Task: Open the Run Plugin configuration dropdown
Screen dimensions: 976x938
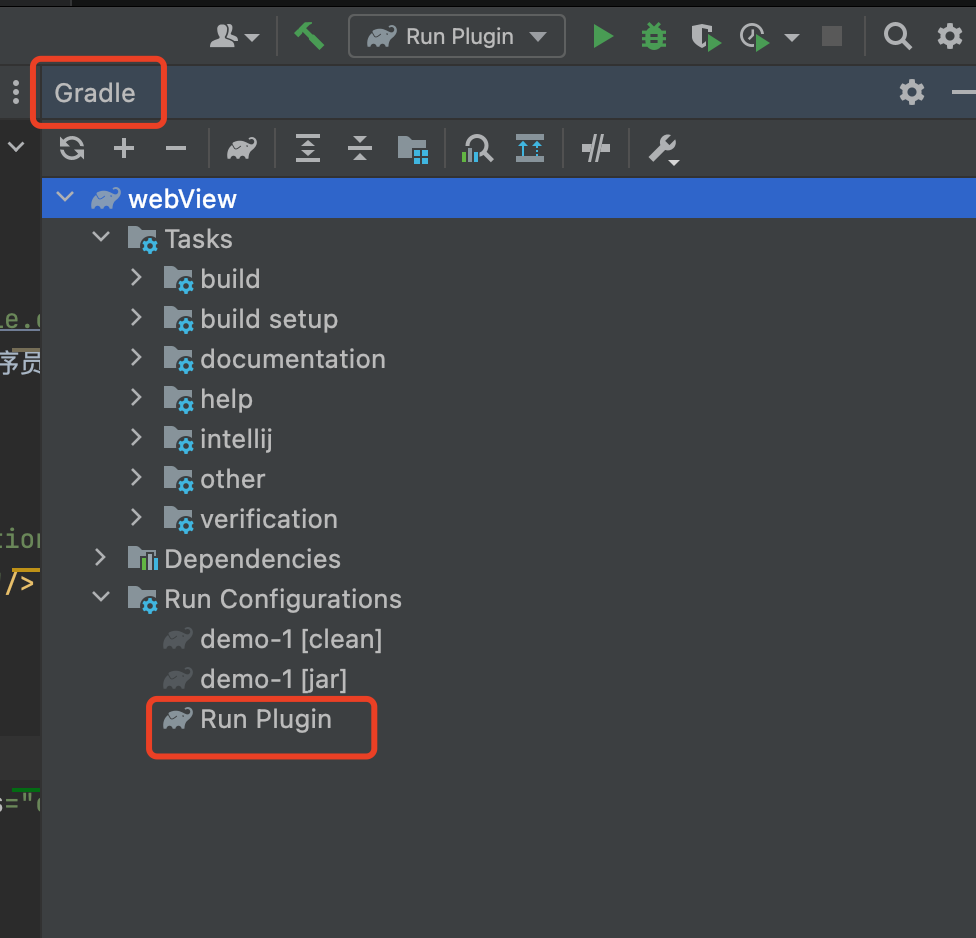Action: 457,37
